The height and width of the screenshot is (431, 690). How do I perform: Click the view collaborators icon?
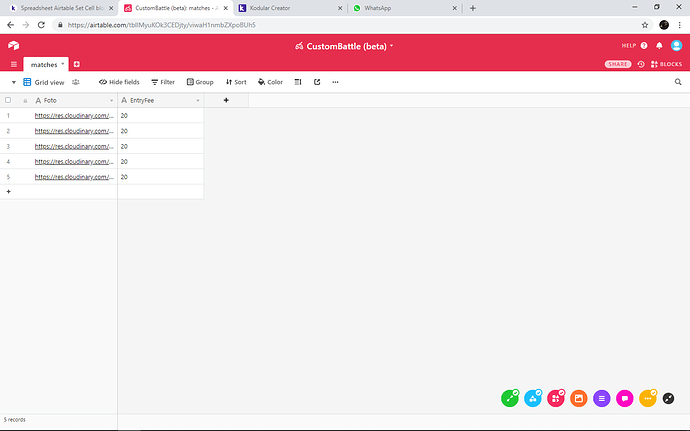[x=76, y=82]
